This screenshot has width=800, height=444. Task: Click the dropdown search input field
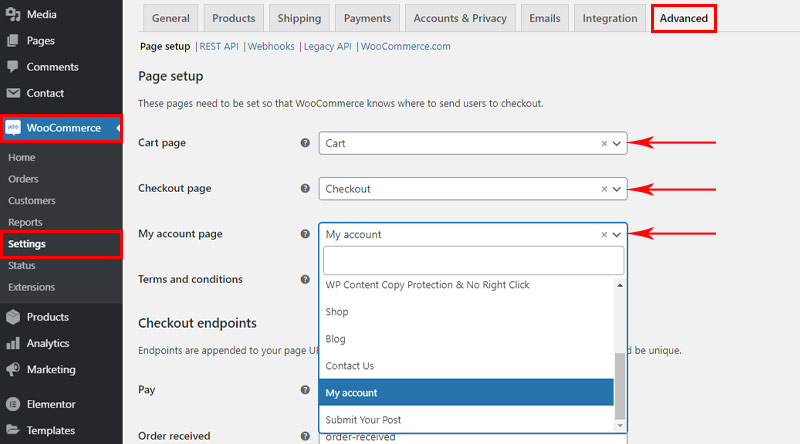tap(473, 260)
